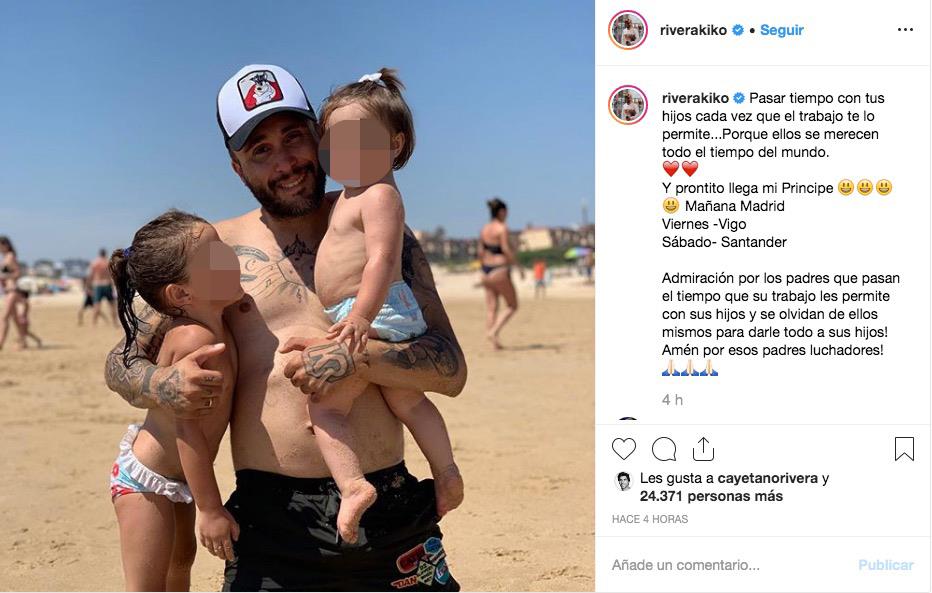This screenshot has width=932, height=593.
Task: Click the riverakiko profile picture in the header
Action: pyautogui.click(x=628, y=30)
